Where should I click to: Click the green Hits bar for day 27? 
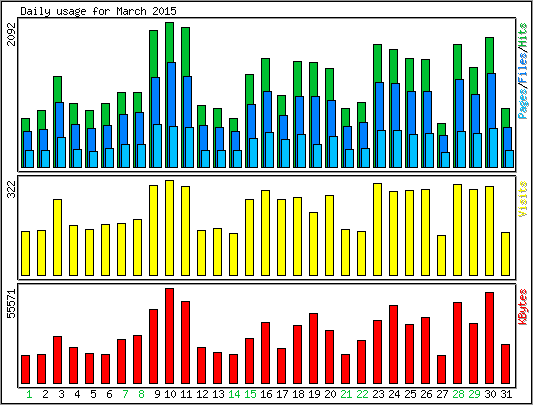point(442,129)
